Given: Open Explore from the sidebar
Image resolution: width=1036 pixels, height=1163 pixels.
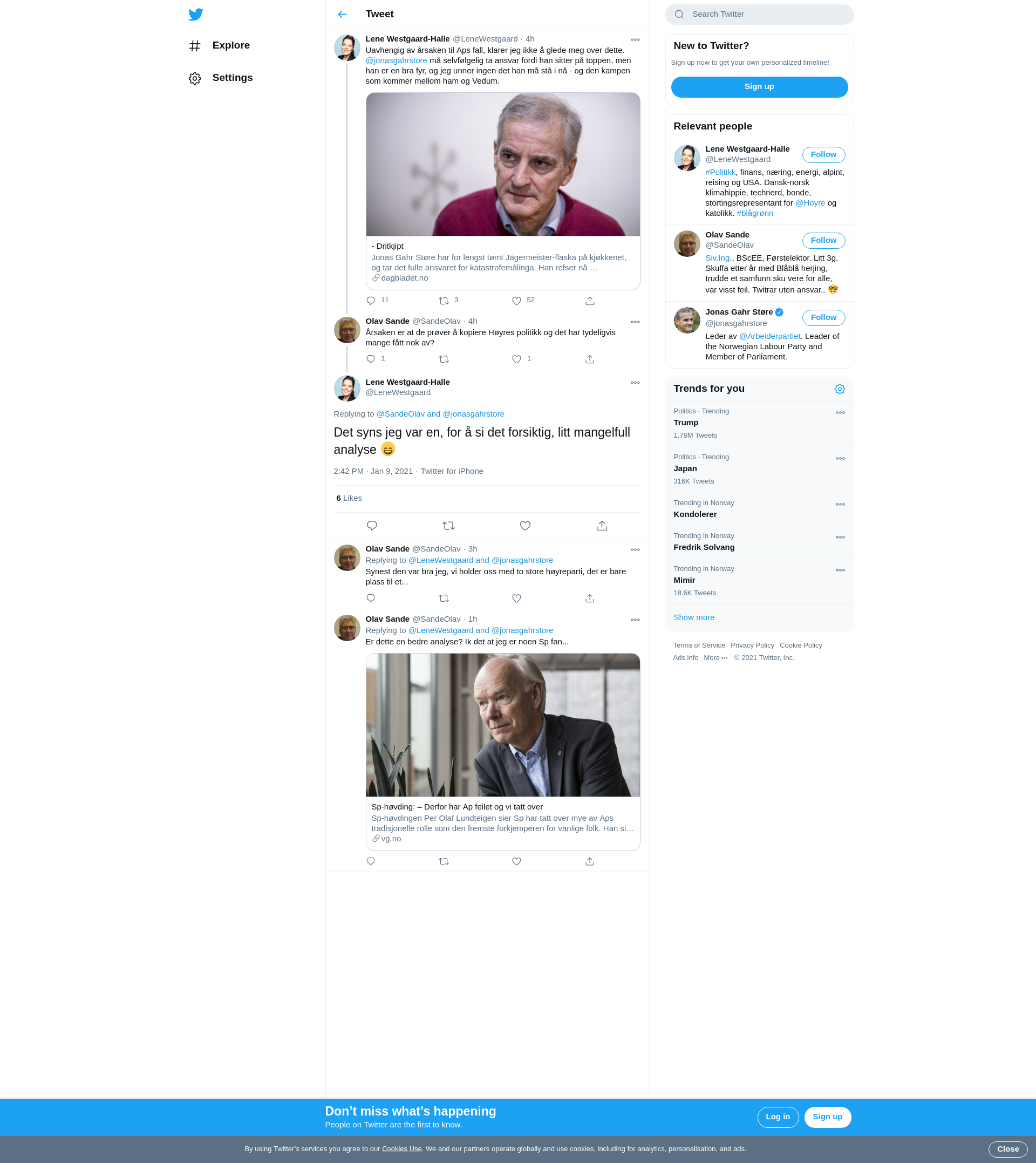Looking at the screenshot, I should [219, 45].
